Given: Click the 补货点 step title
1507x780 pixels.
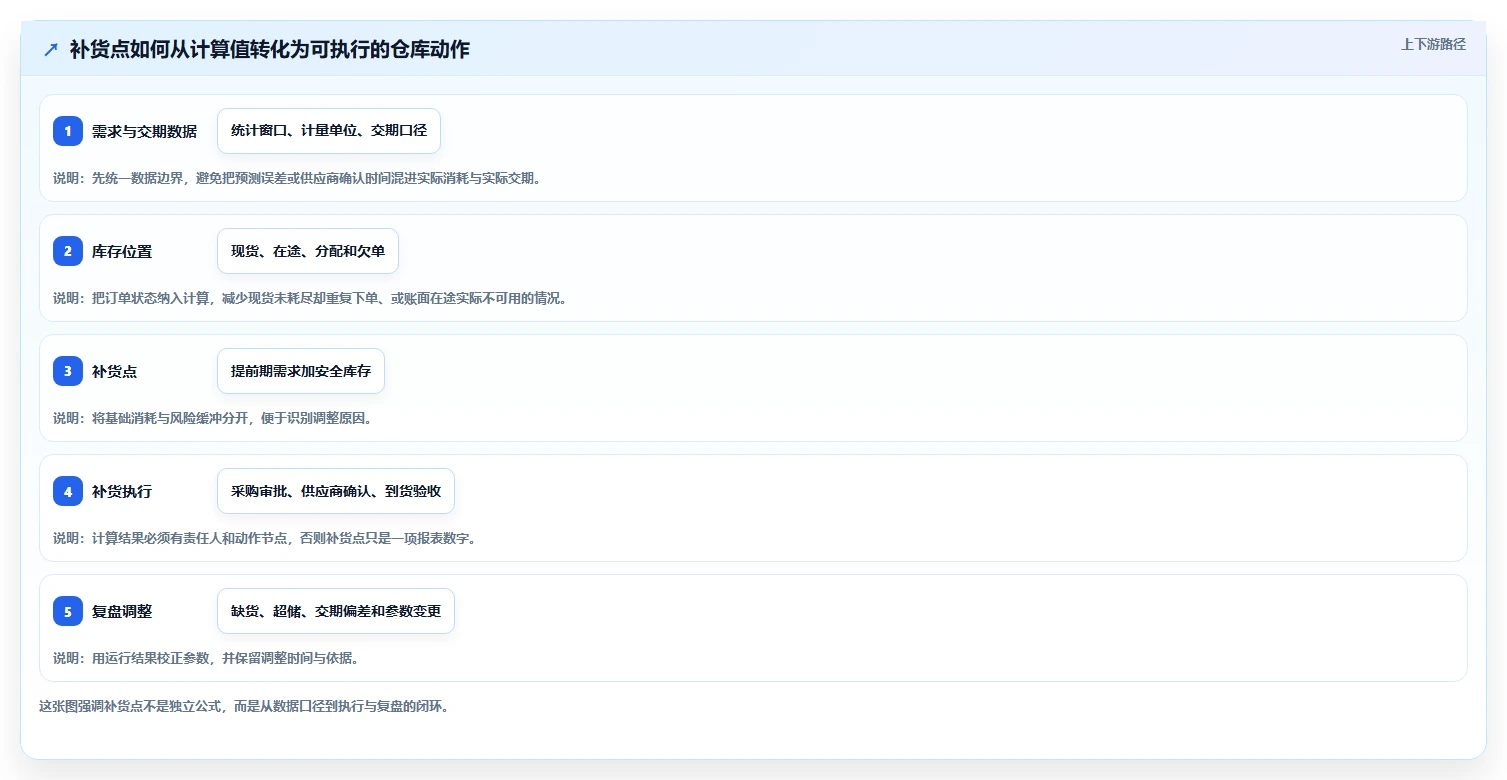Looking at the screenshot, I should [114, 371].
